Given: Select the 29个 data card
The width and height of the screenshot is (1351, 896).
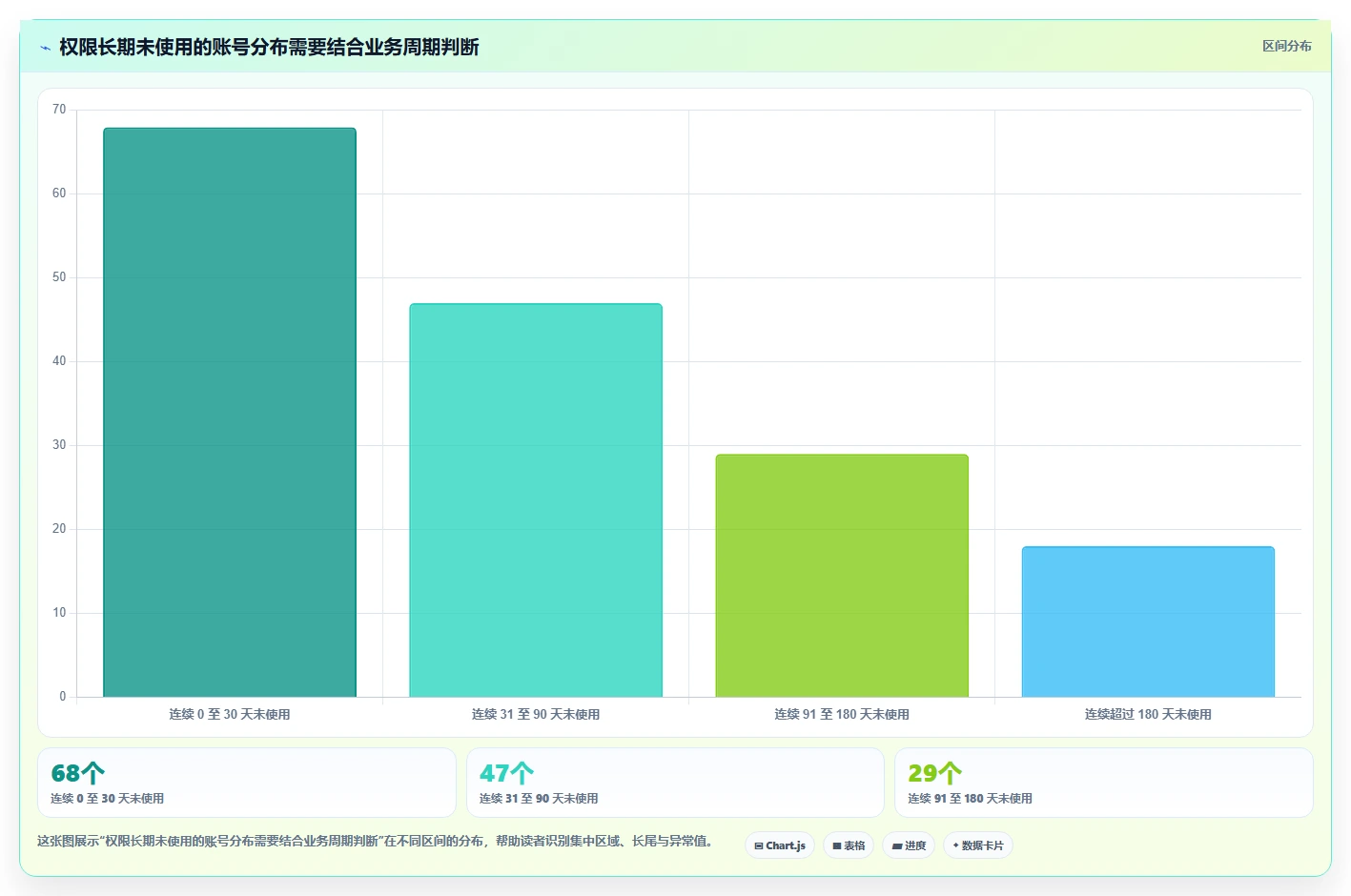Looking at the screenshot, I should [x=1104, y=783].
